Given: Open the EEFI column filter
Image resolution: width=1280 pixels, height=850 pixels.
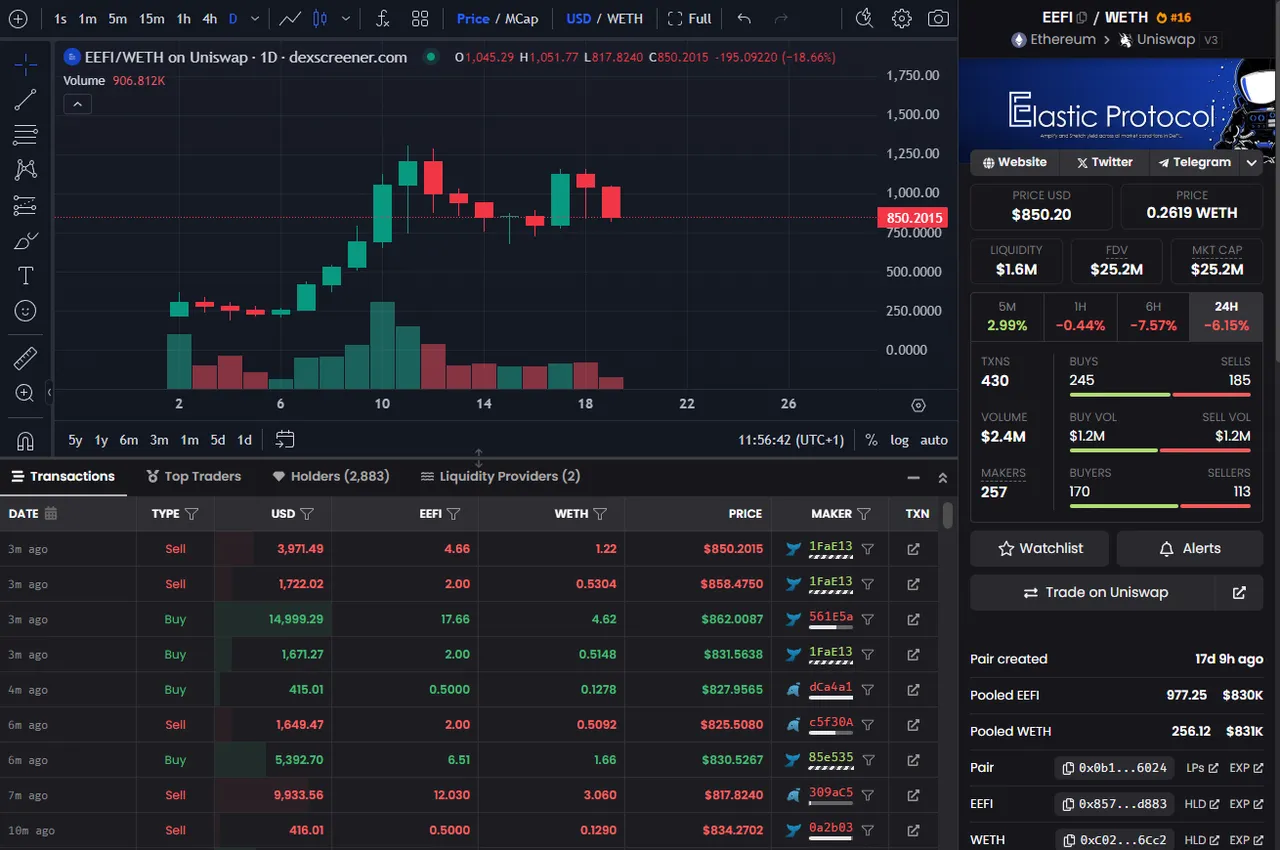Looking at the screenshot, I should pyautogui.click(x=453, y=514).
